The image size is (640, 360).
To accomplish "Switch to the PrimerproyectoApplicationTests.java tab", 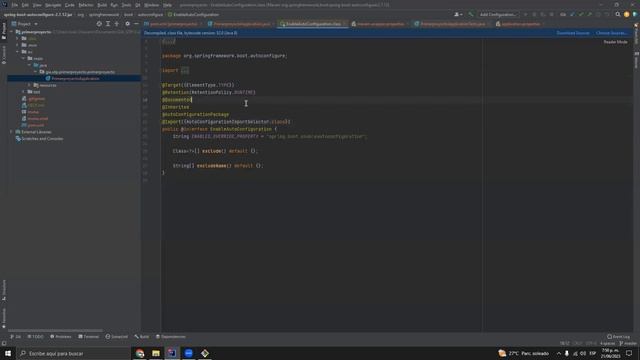I will tap(452, 24).
